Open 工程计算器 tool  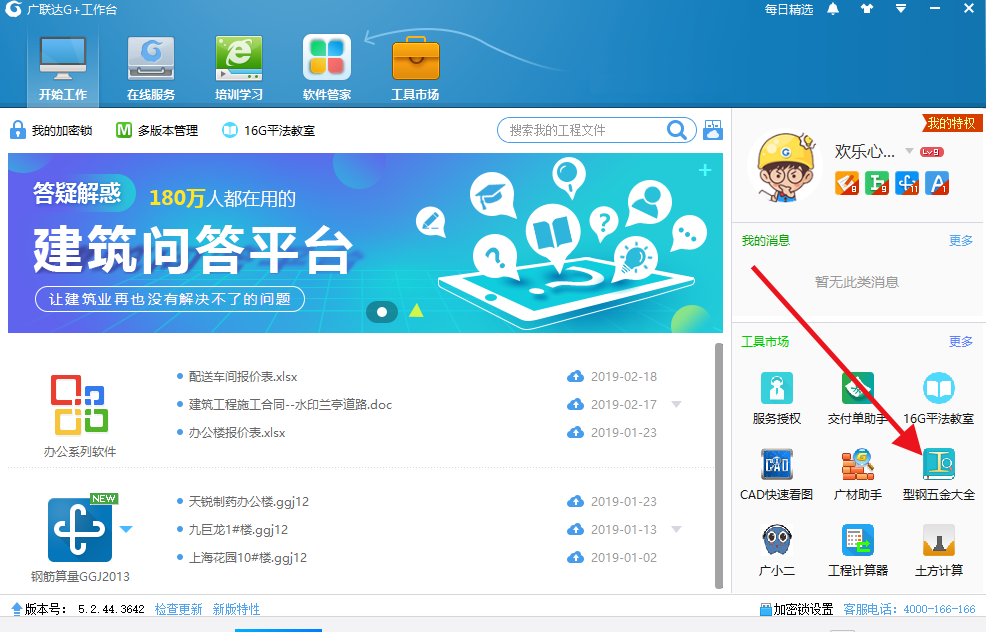pos(858,550)
